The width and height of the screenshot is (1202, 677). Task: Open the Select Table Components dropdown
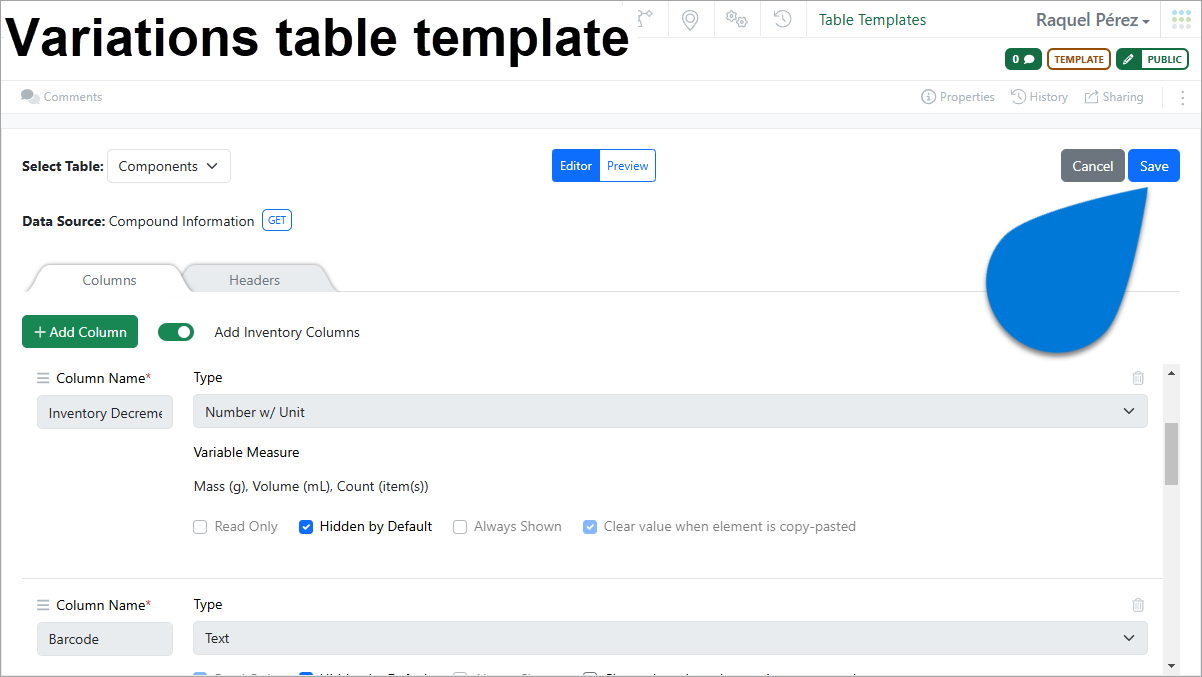tap(168, 165)
